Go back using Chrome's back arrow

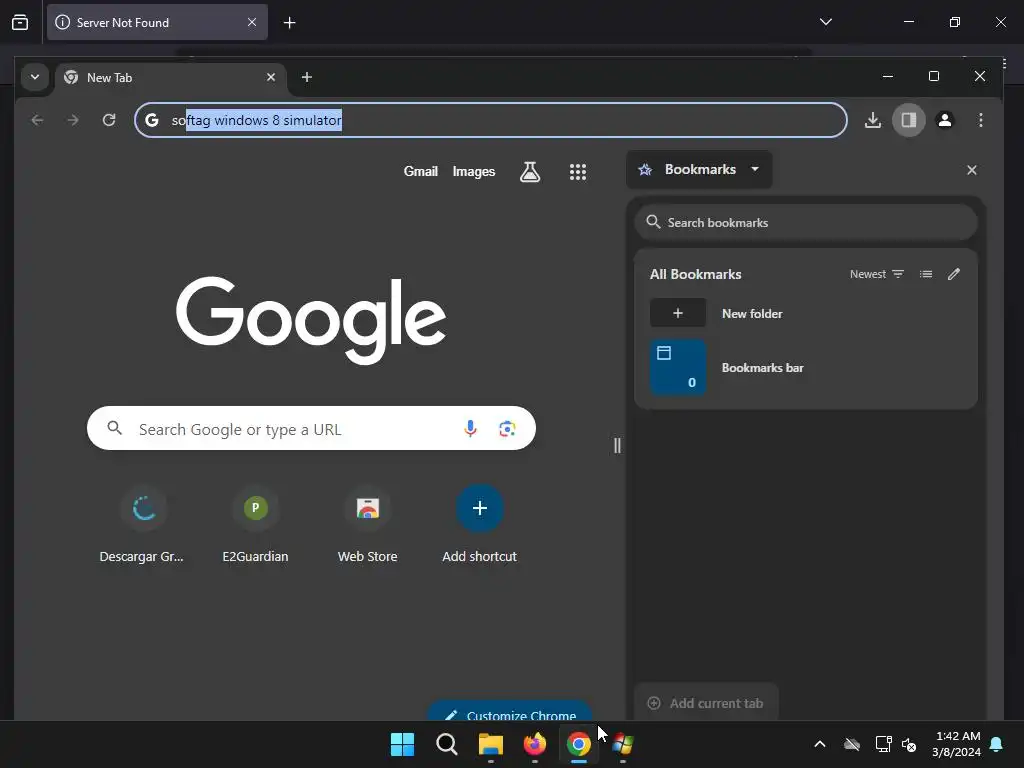(37, 120)
